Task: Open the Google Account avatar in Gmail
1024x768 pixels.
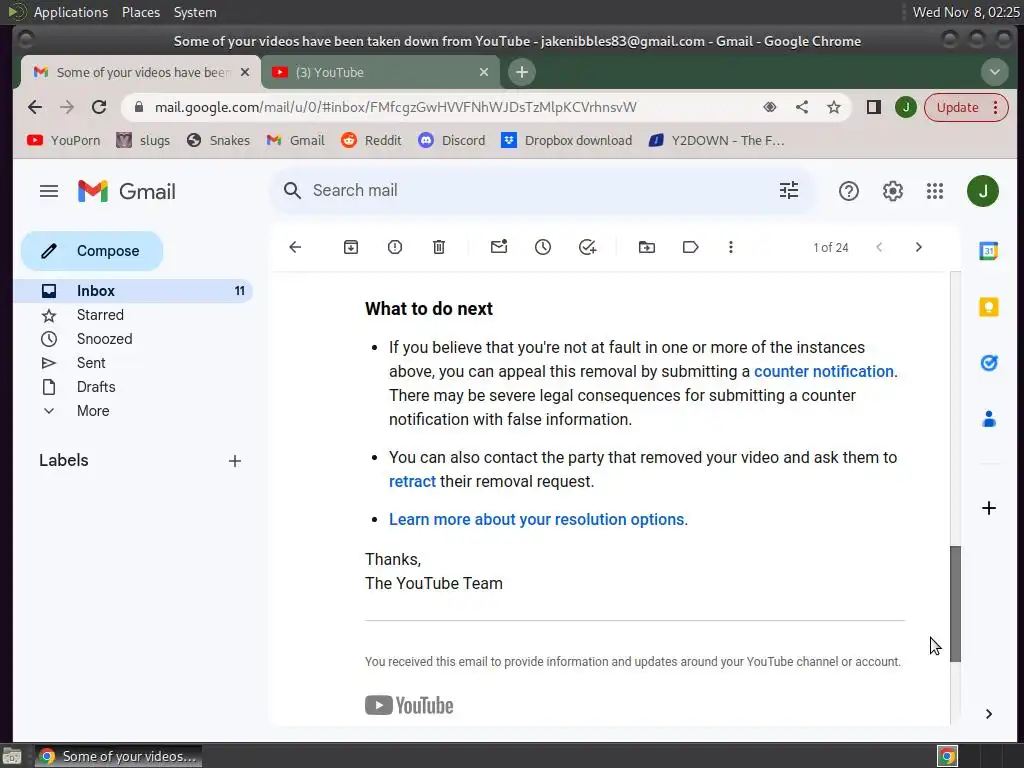Action: click(x=983, y=191)
